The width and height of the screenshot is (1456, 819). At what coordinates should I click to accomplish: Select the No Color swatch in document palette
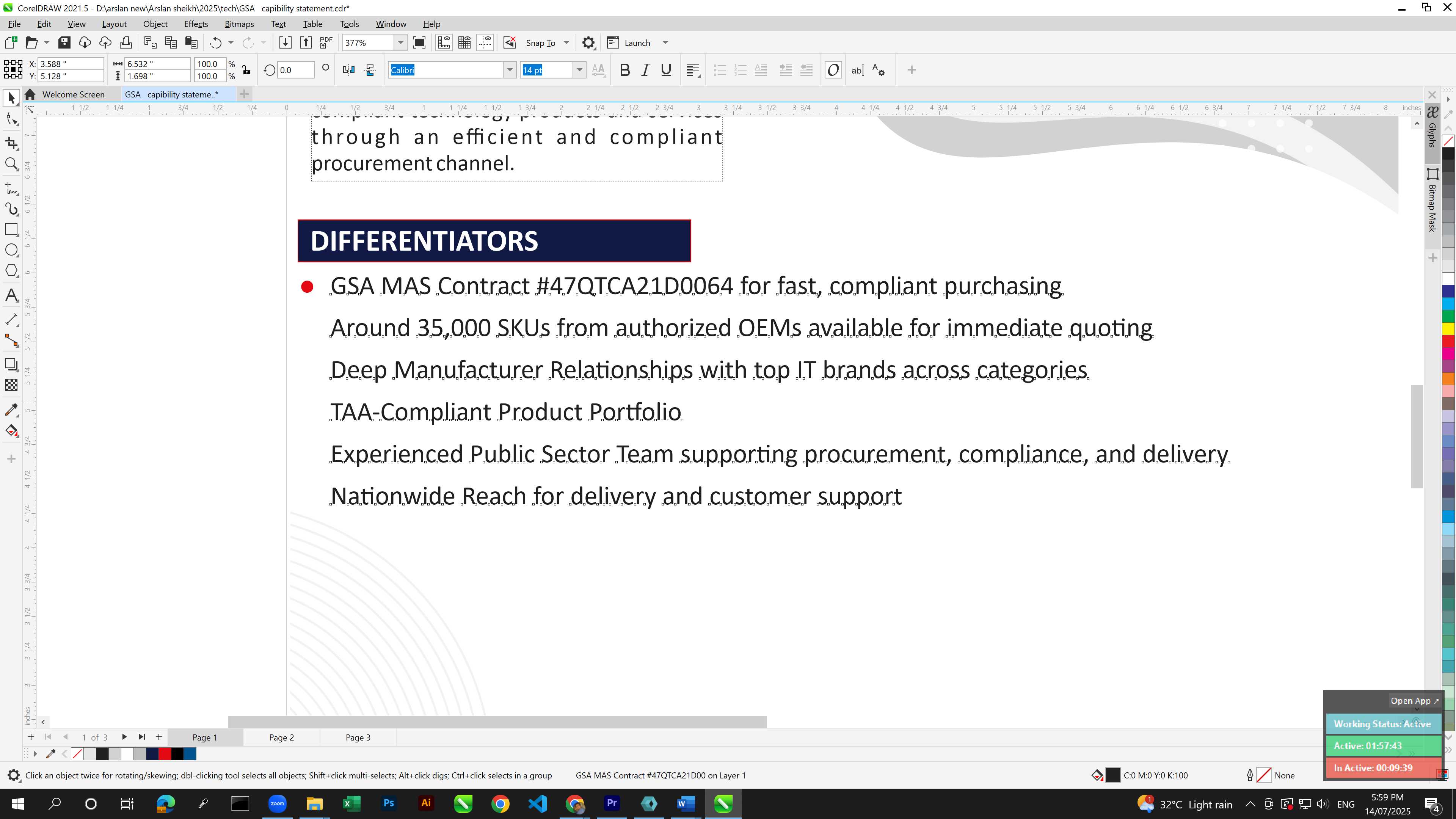tap(77, 753)
